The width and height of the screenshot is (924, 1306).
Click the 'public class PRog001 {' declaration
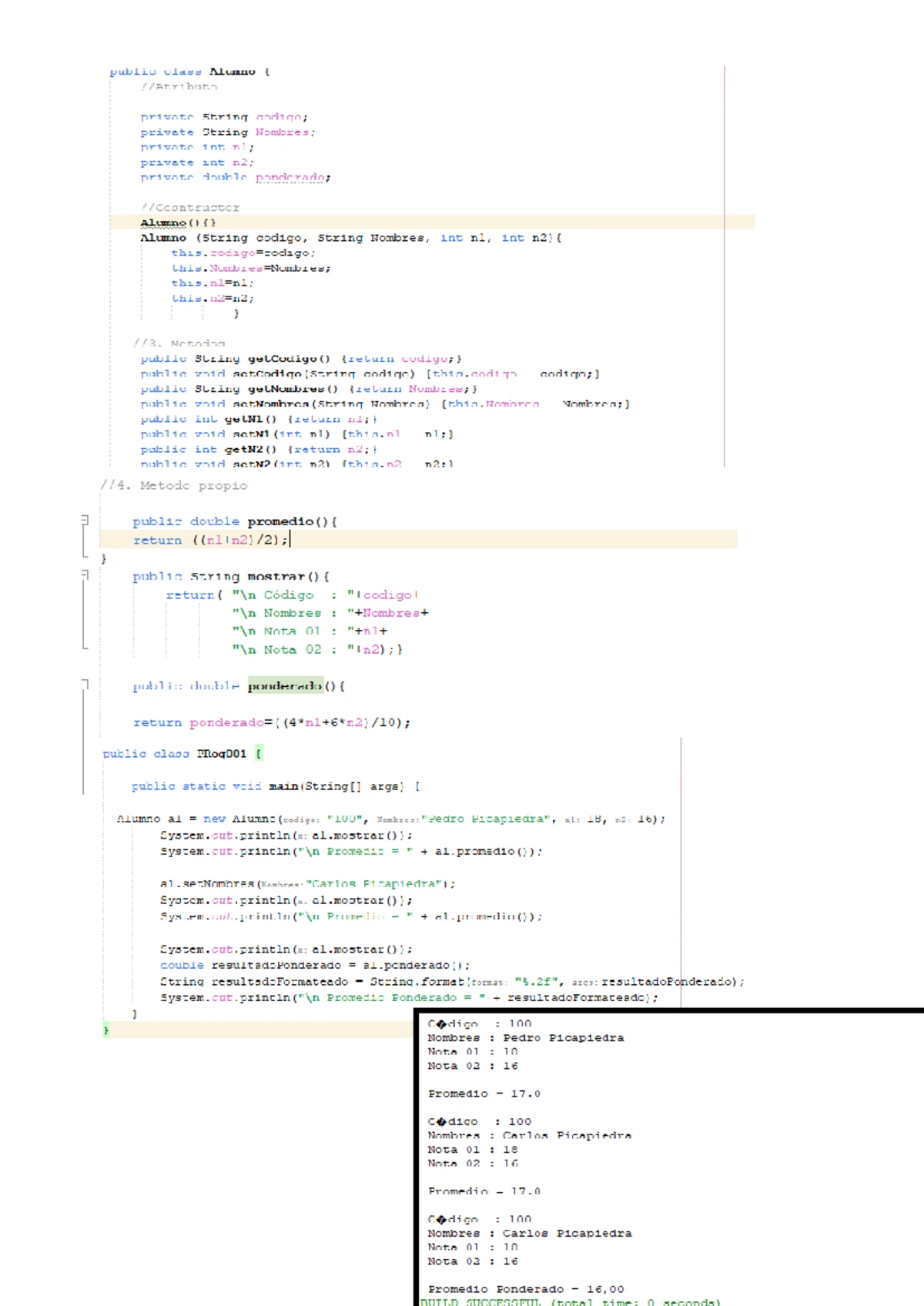(183, 754)
